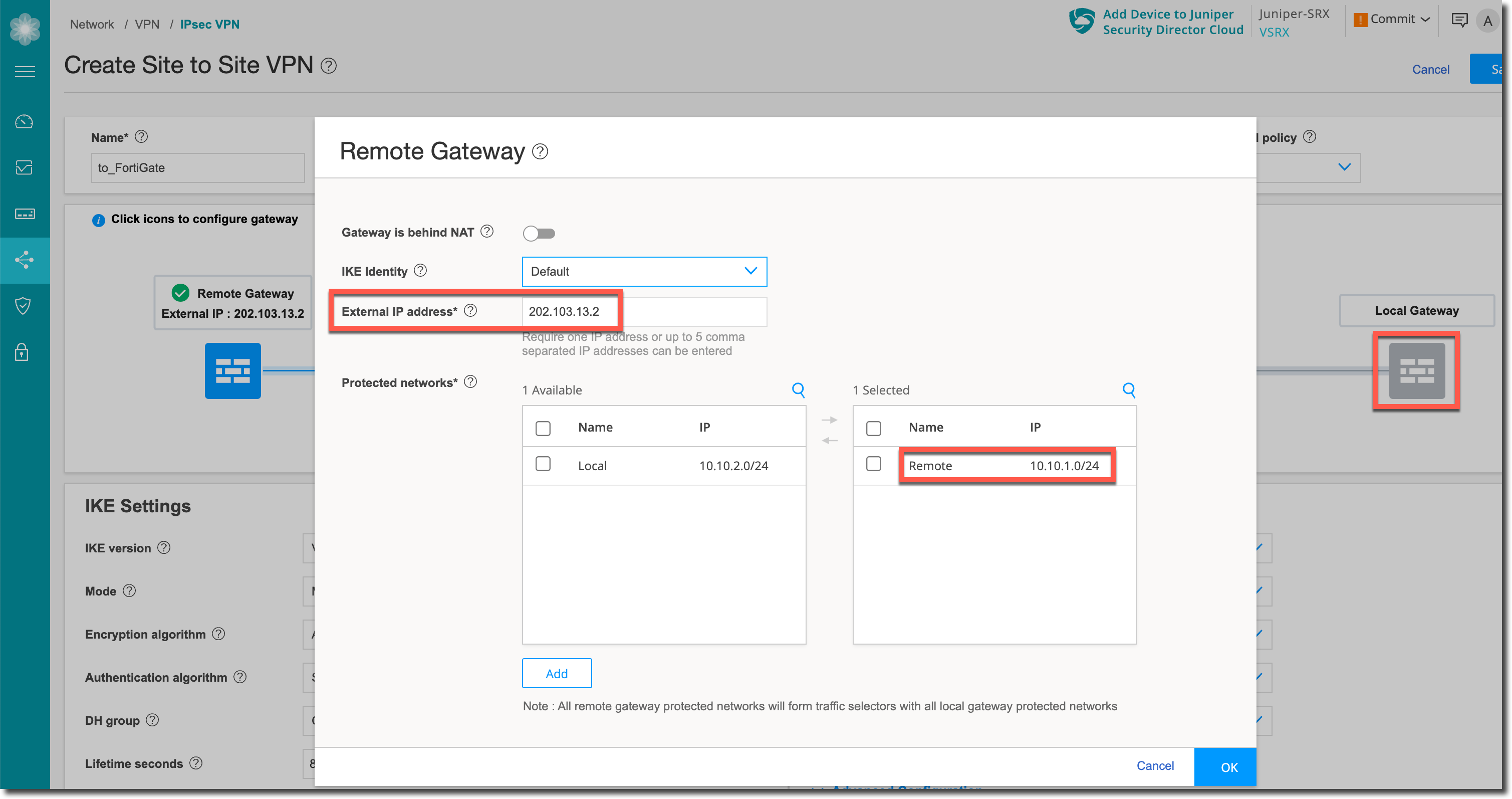Click the External IP address input field
This screenshot has height=799, width=1512.
(x=644, y=312)
